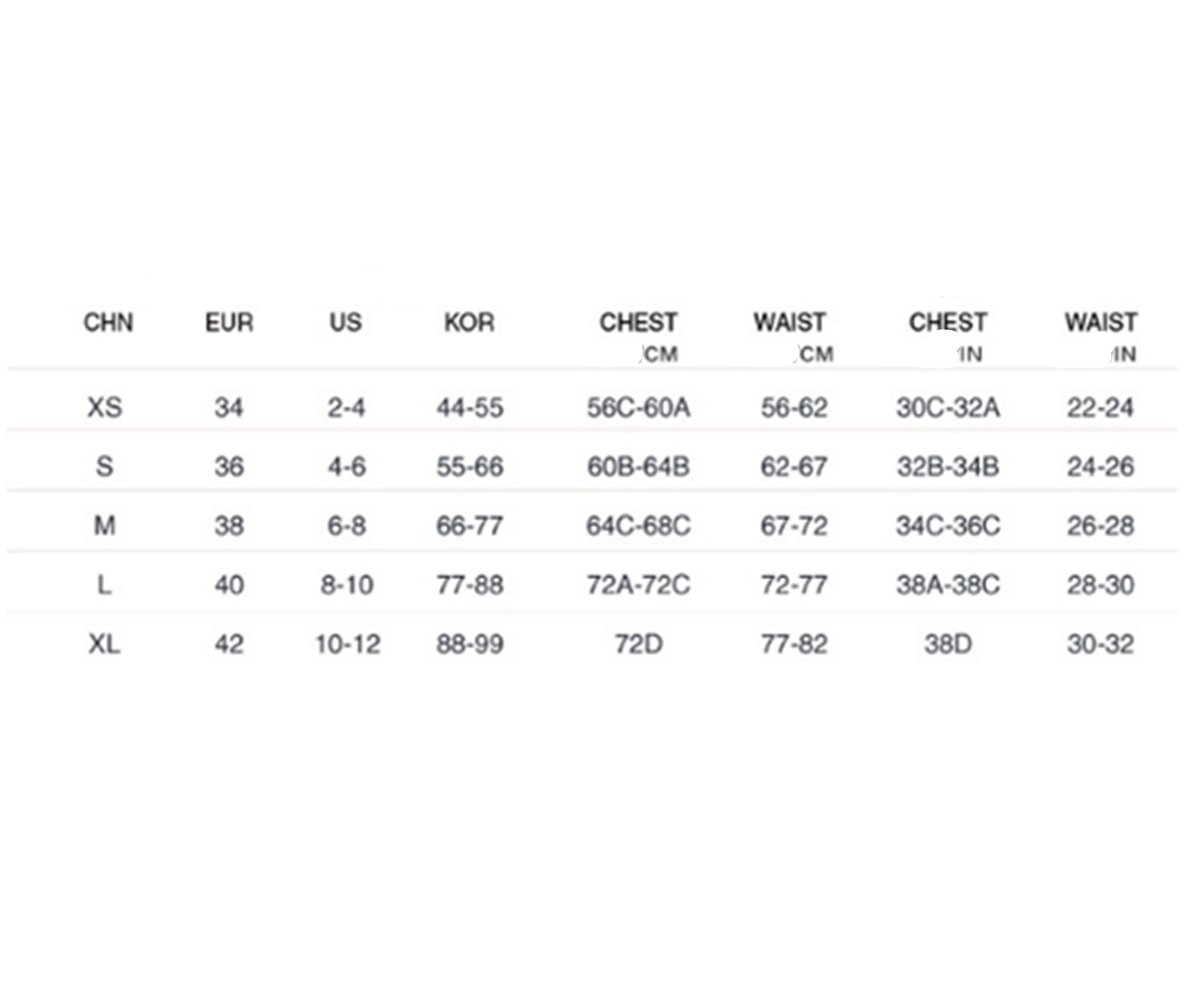1204x985 pixels.
Task: Click the EUR column header
Action: tap(229, 323)
